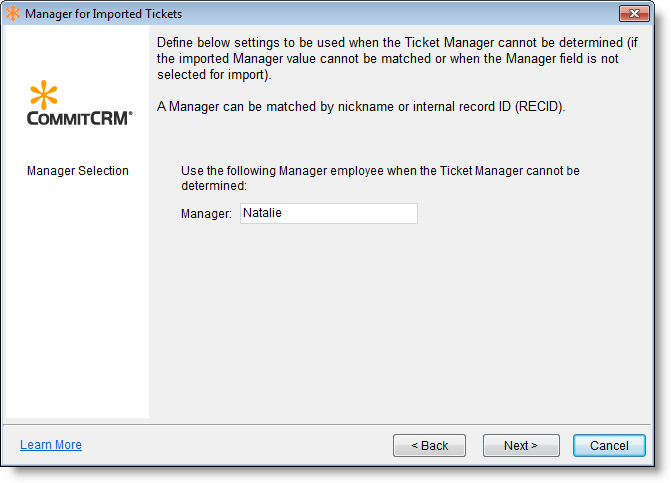Click the CommitCRM wordmark under the logo
Viewport: 671px width, 483px height.
[80, 117]
